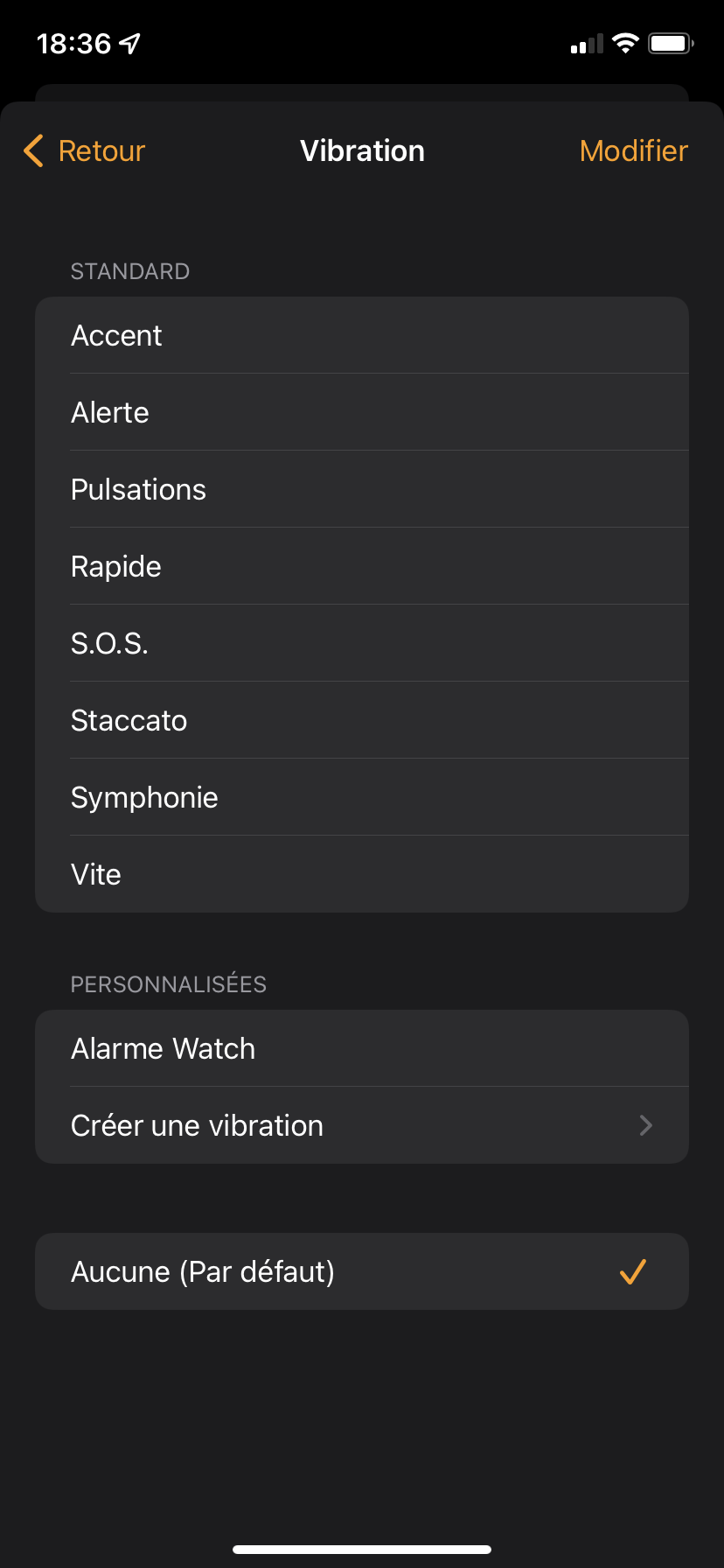Open Créer une vibration chevron

(x=646, y=1125)
